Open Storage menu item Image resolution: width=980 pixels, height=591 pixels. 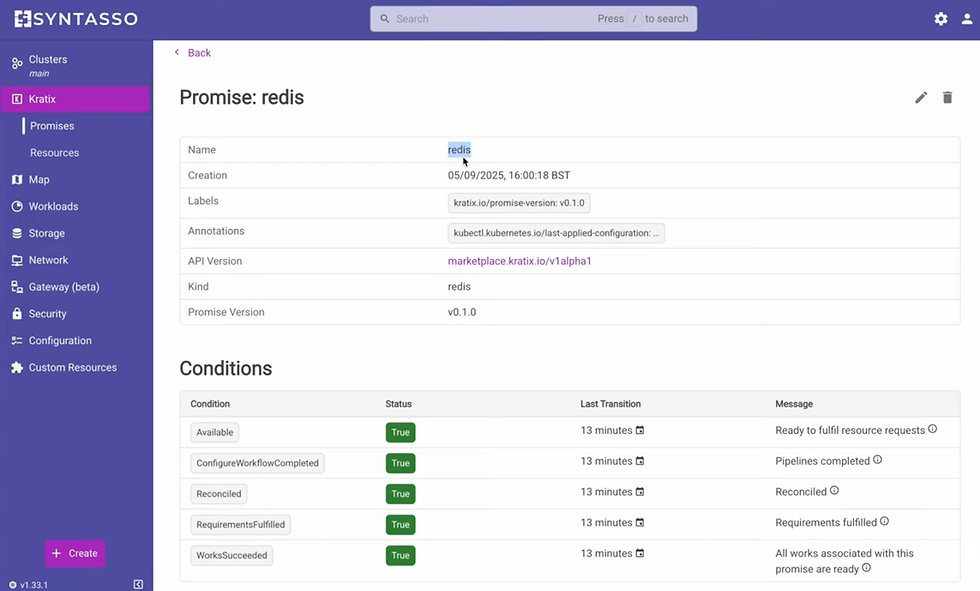76,233
